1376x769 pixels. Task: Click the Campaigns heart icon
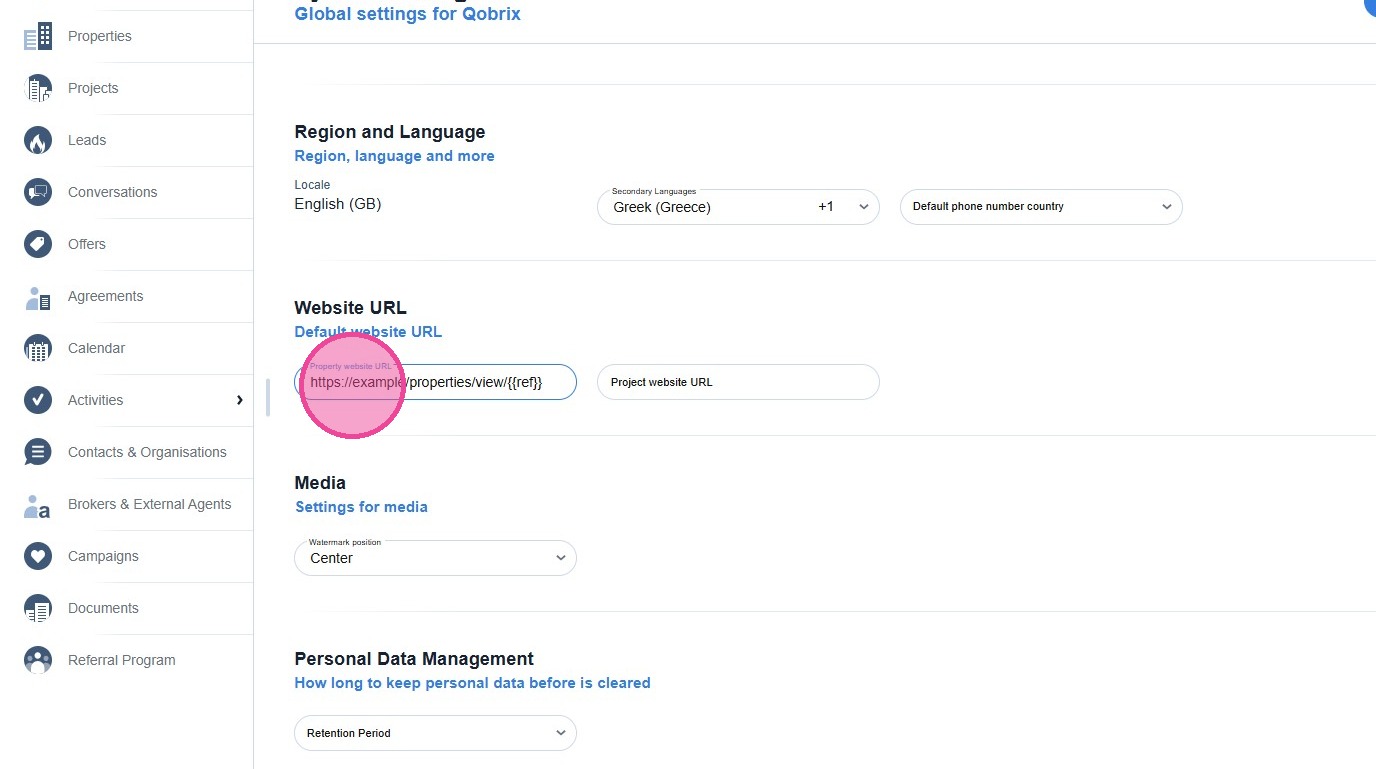pyautogui.click(x=38, y=557)
